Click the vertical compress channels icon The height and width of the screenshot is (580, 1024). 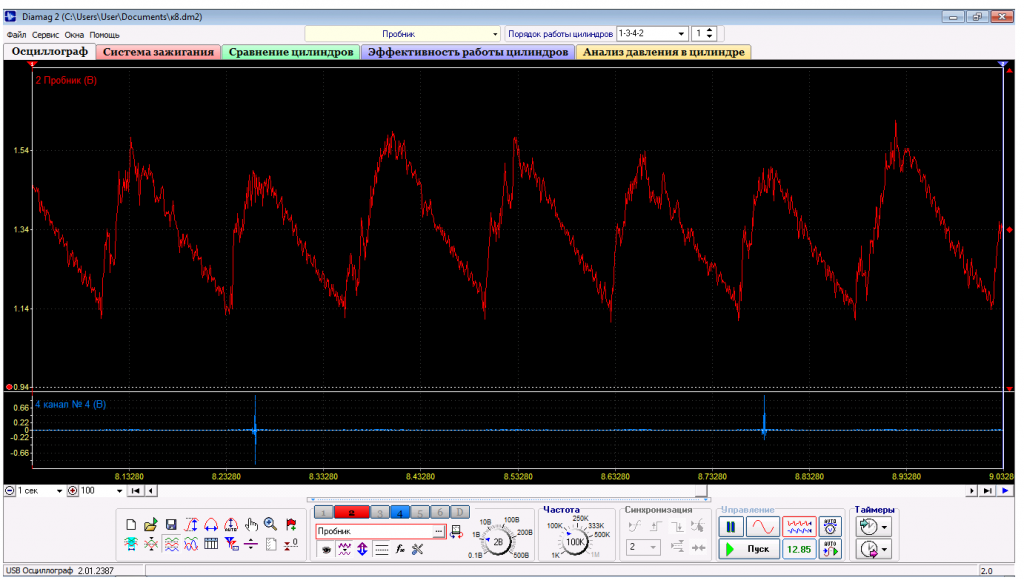tap(151, 543)
